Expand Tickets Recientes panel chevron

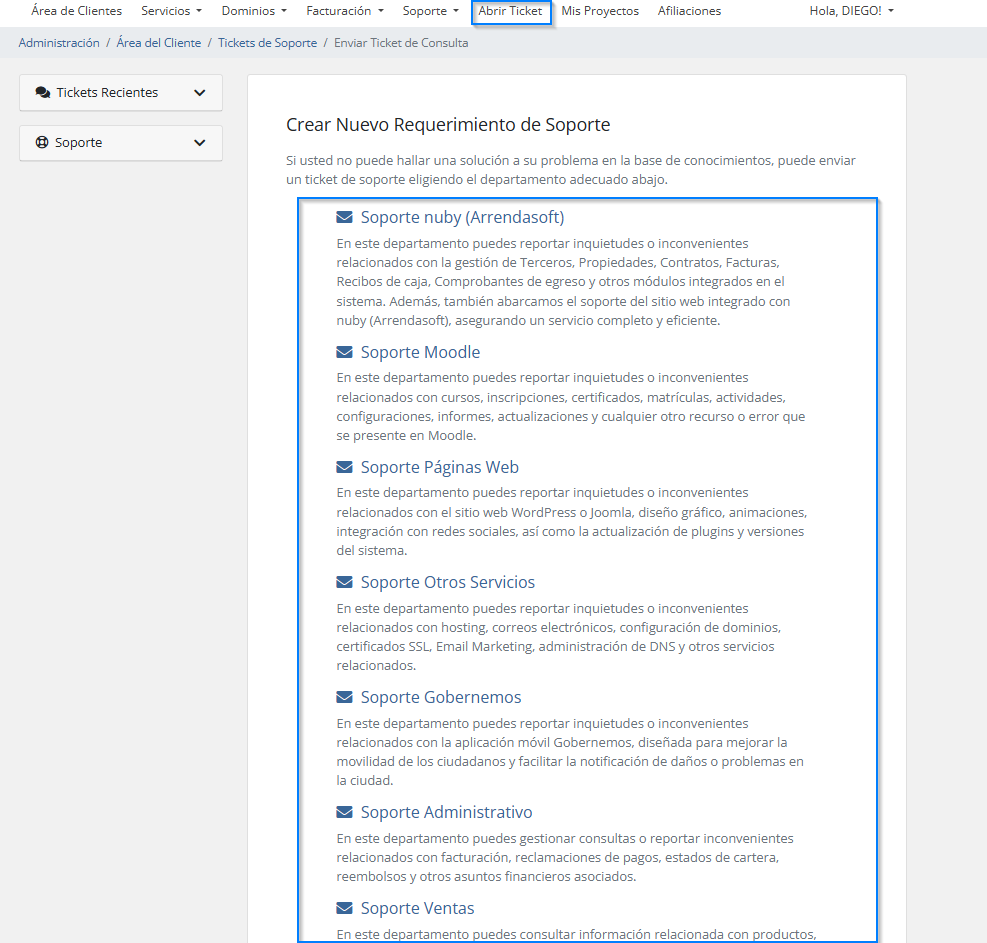200,93
